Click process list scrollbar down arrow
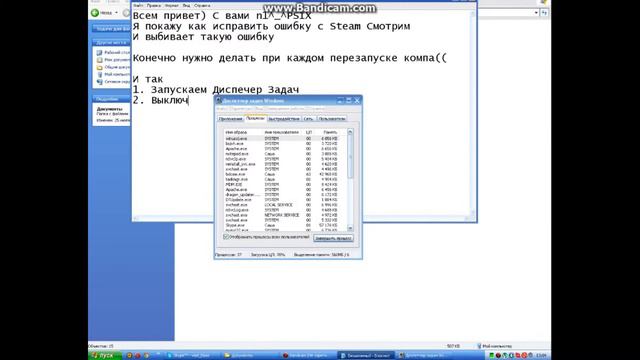The height and width of the screenshot is (360, 640). [350, 228]
